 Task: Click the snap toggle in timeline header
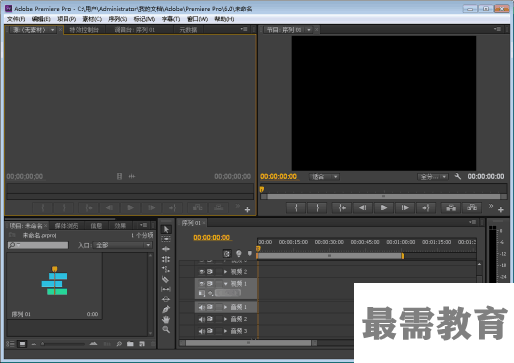(227, 254)
